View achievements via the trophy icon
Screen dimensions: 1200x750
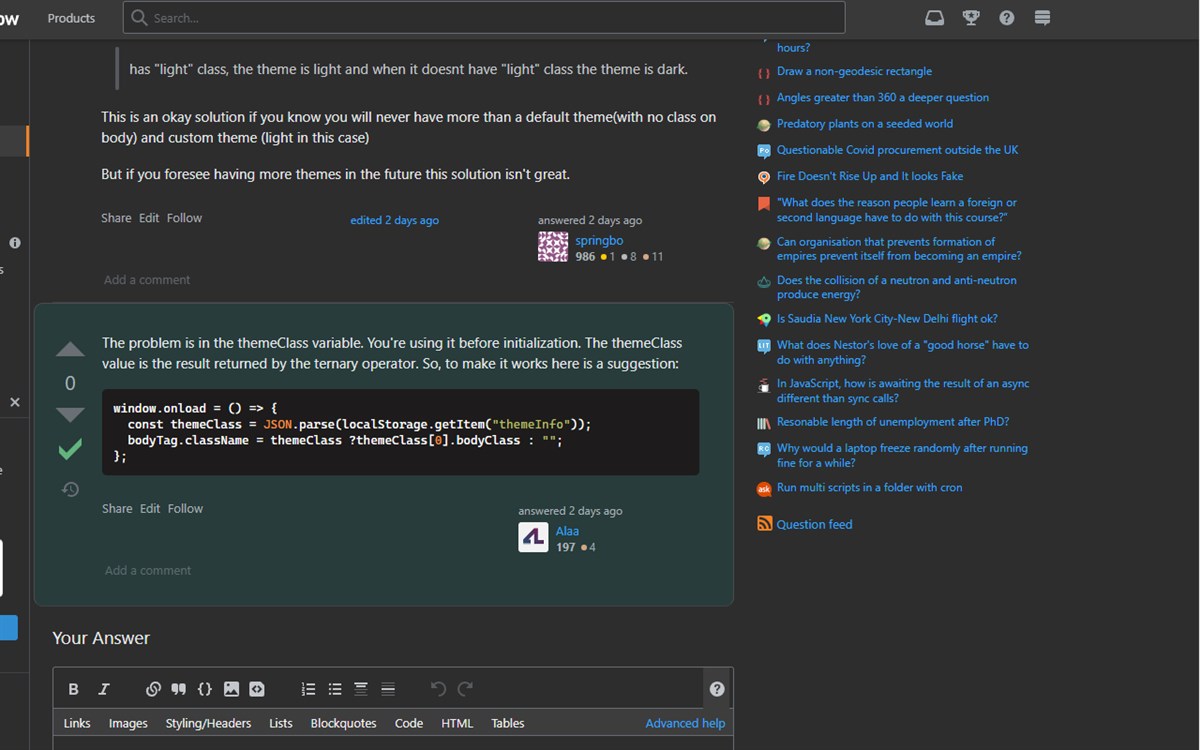(x=970, y=17)
